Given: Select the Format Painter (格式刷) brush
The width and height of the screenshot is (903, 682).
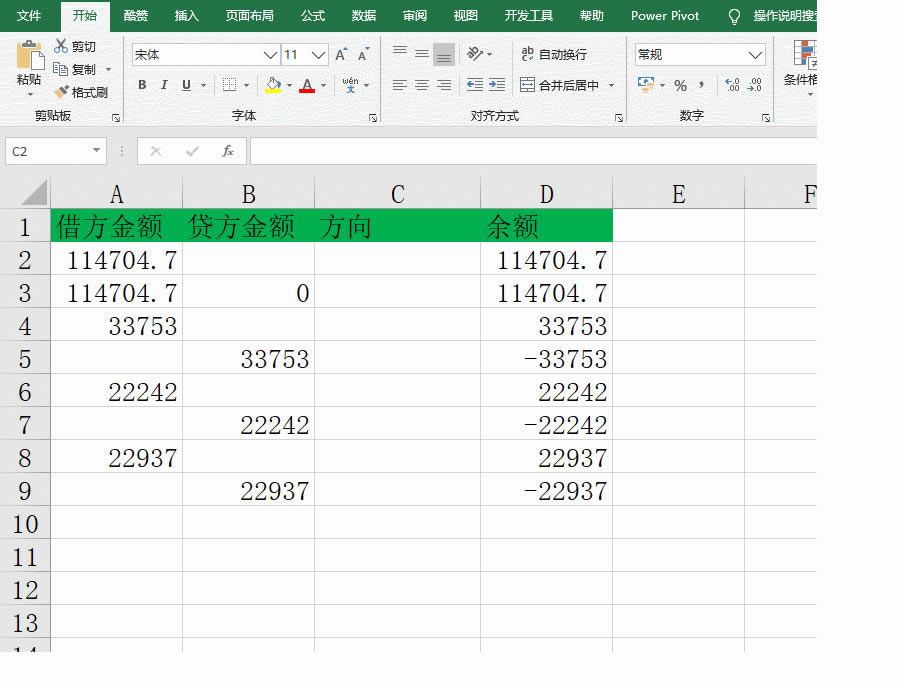Looking at the screenshot, I should point(61,92).
